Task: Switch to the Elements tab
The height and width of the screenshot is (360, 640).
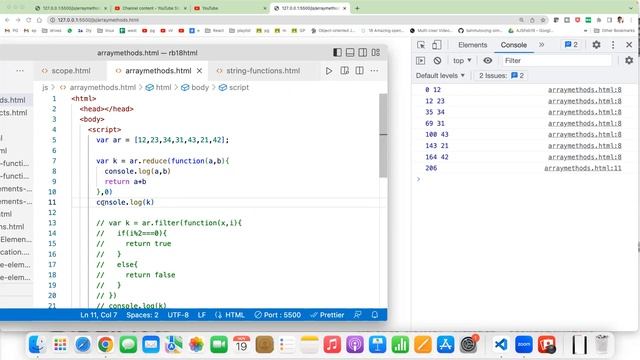Action: coord(472,45)
